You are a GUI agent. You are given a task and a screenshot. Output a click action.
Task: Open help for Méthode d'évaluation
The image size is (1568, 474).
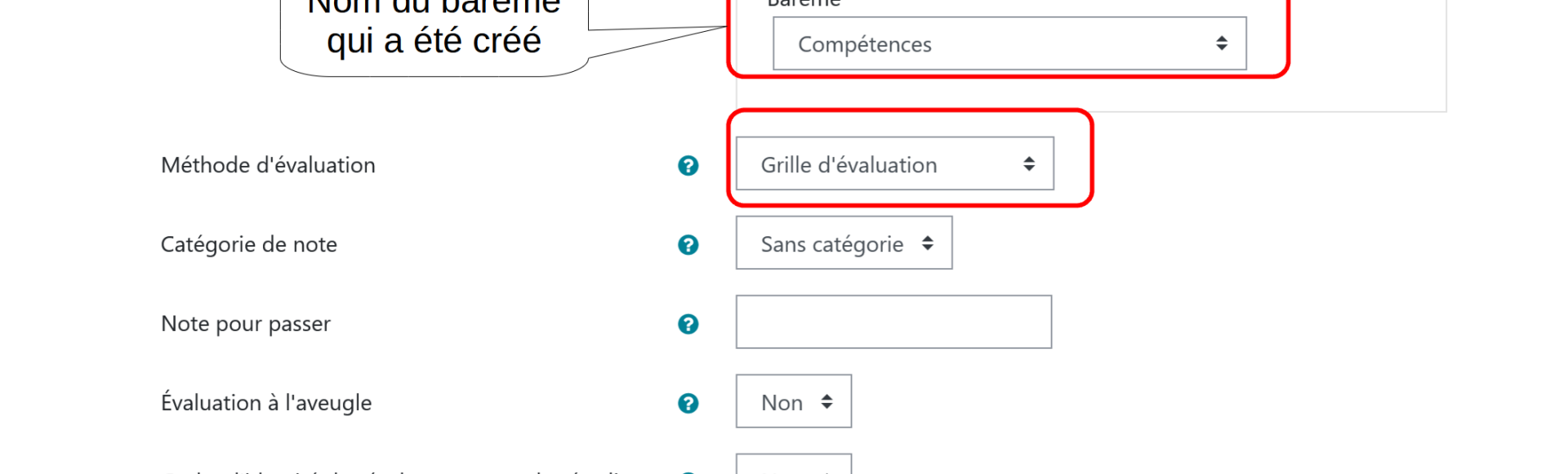(688, 166)
